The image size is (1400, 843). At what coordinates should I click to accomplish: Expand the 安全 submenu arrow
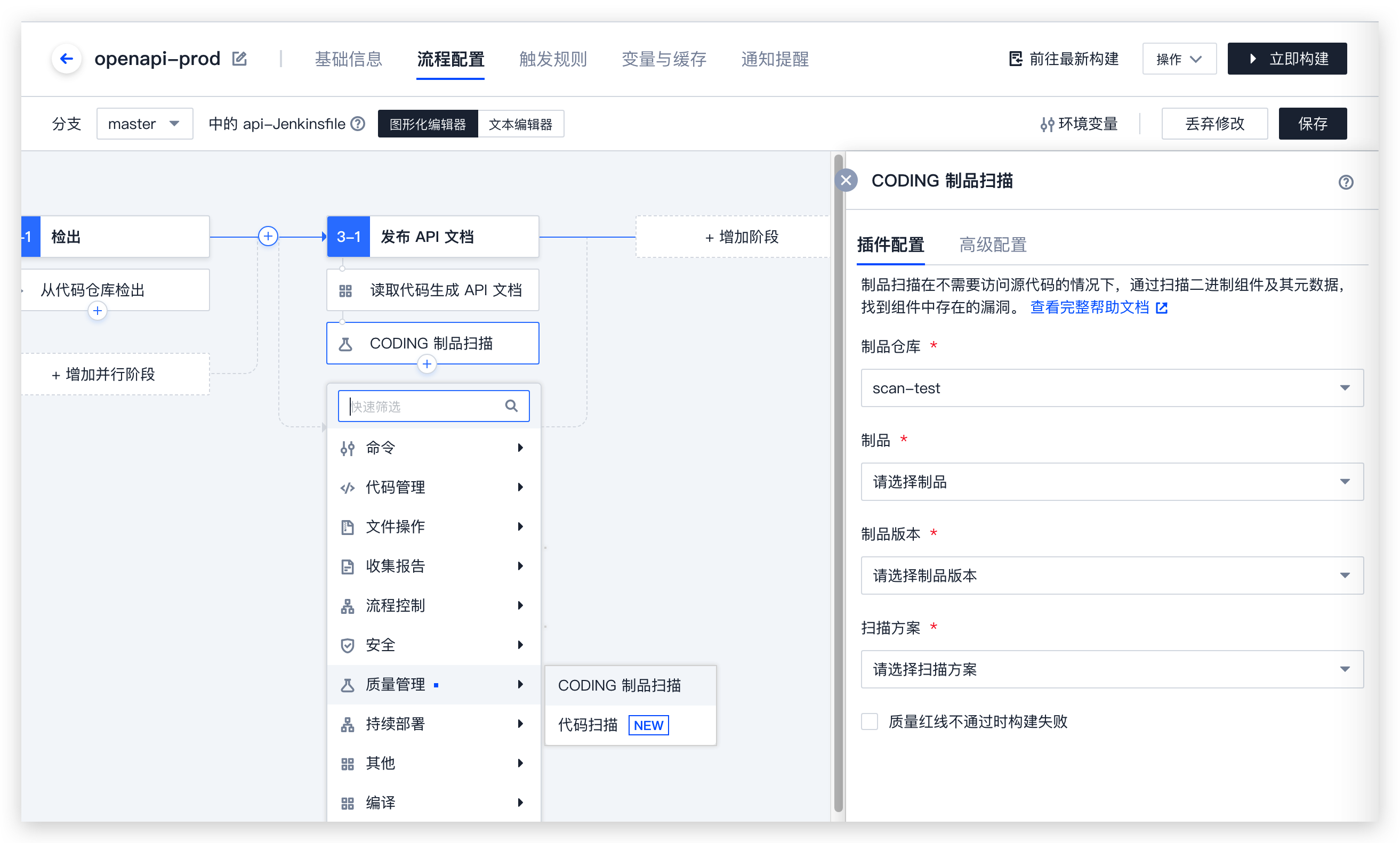[520, 645]
